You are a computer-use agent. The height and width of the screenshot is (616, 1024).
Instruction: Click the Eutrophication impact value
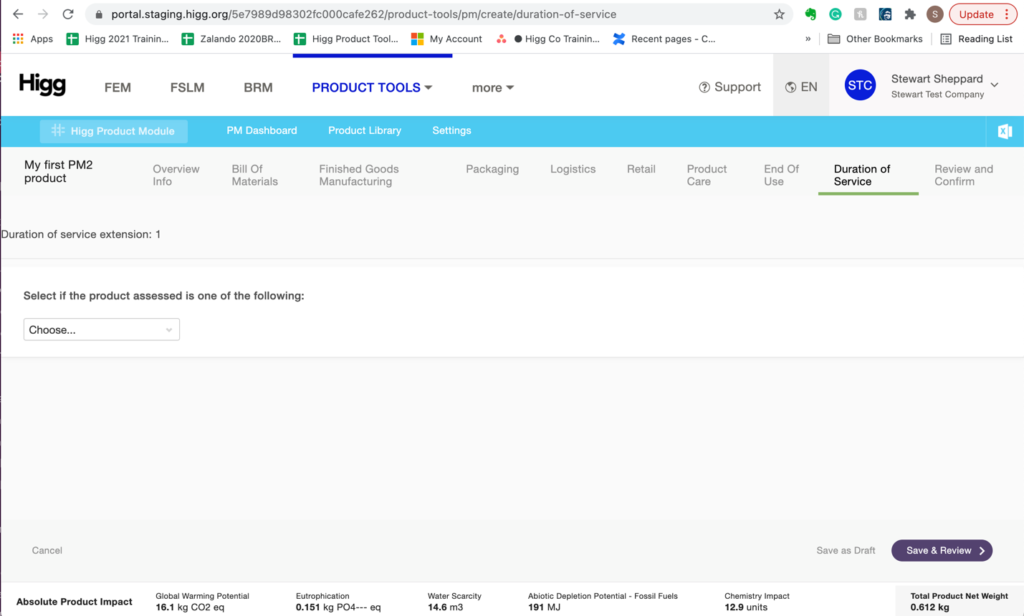338,608
